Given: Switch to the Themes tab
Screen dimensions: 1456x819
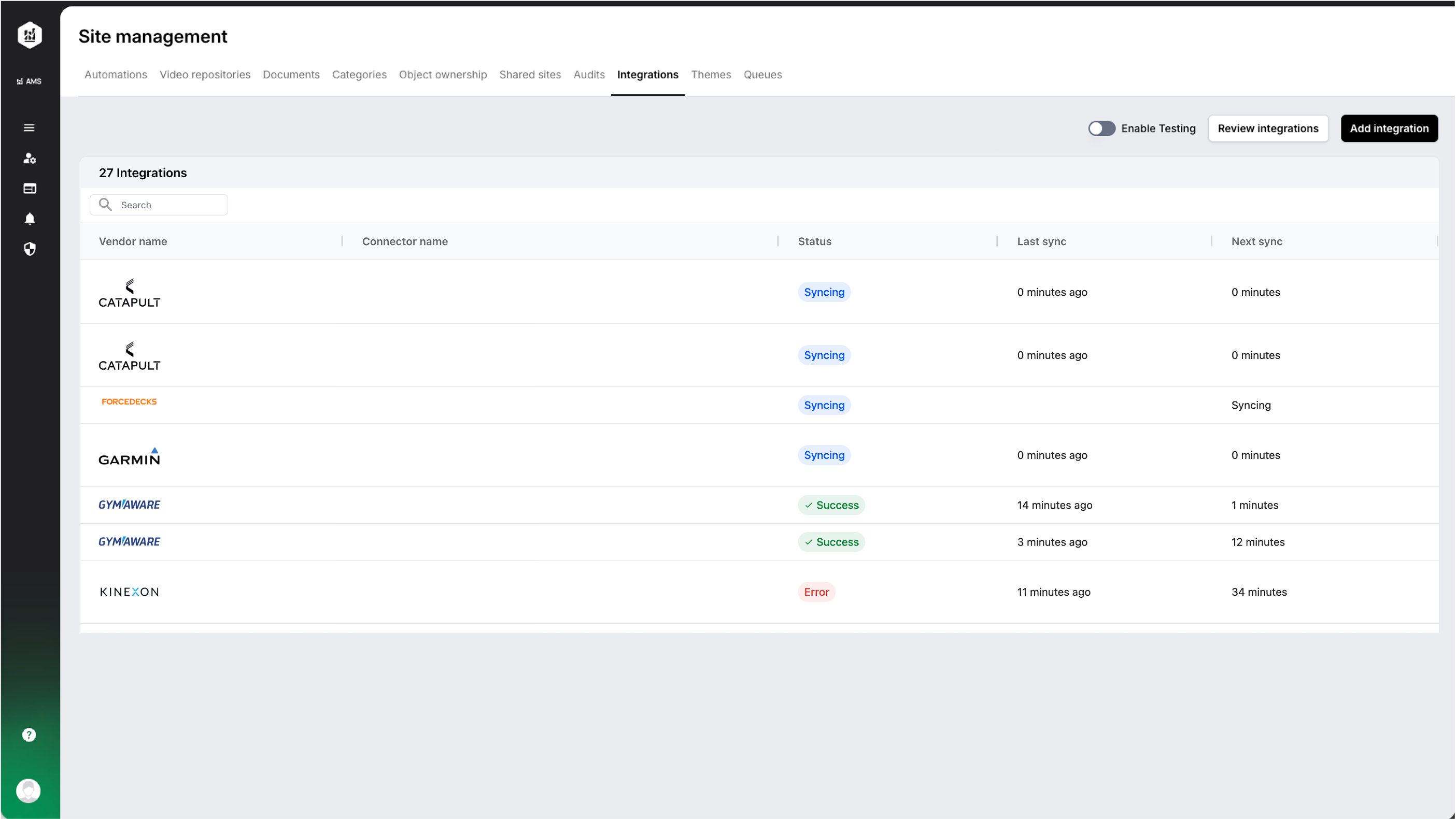Looking at the screenshot, I should [711, 75].
